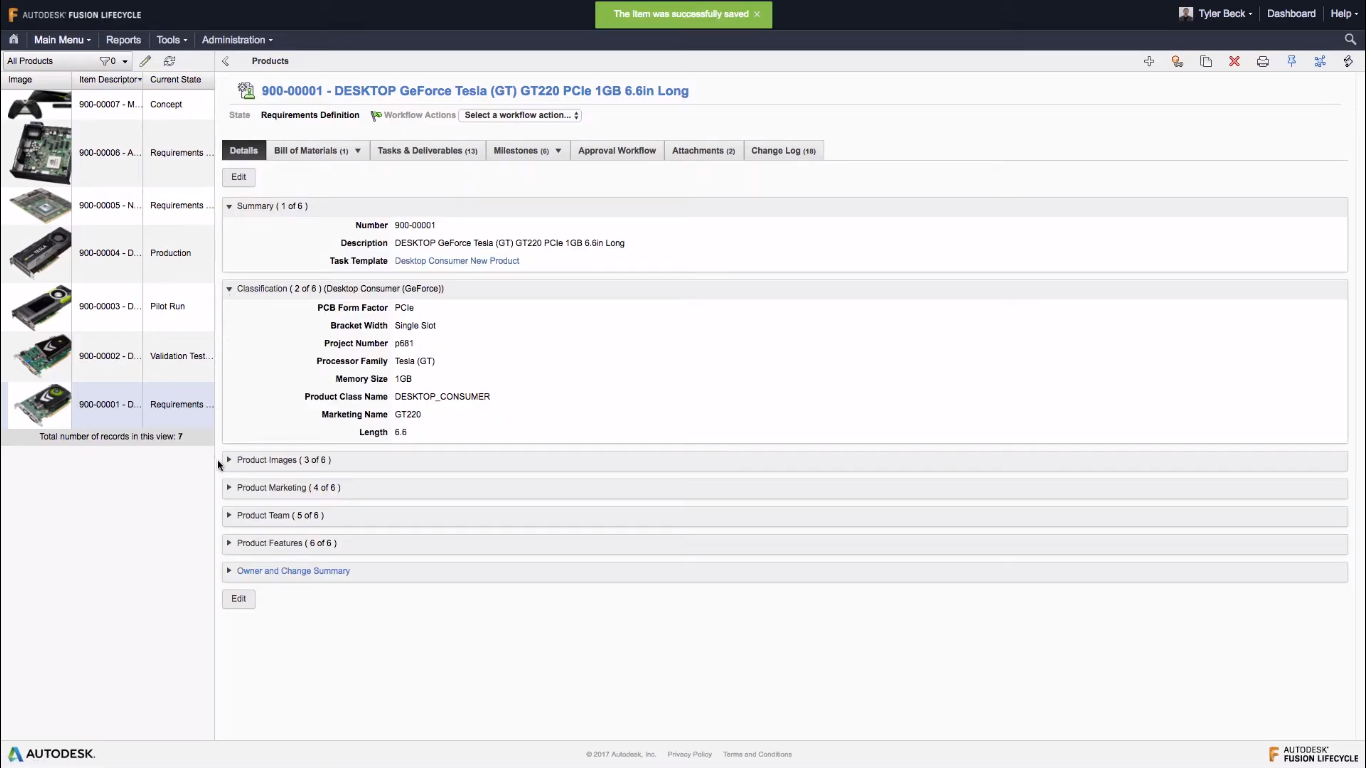Open the Reports menu item

tap(123, 40)
